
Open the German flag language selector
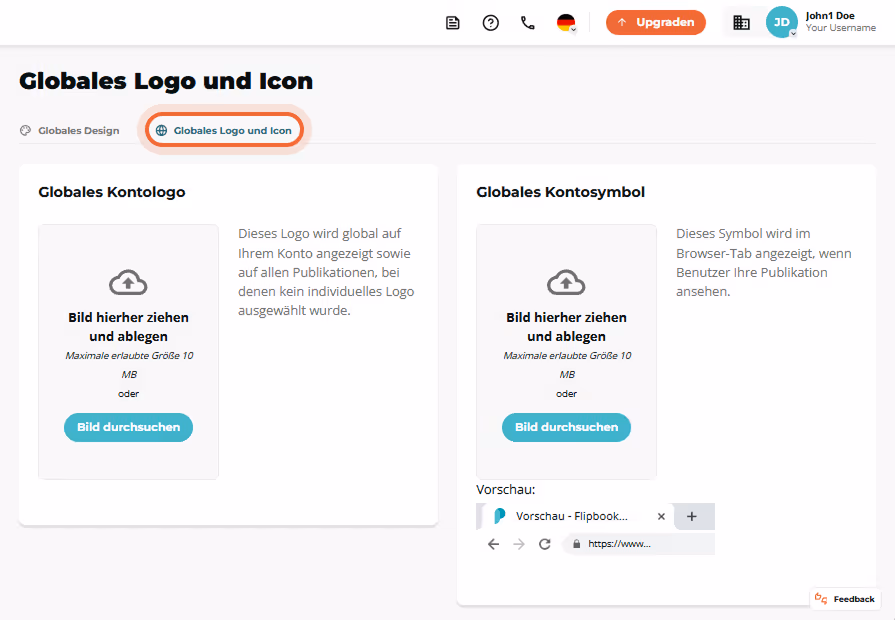coord(566,23)
